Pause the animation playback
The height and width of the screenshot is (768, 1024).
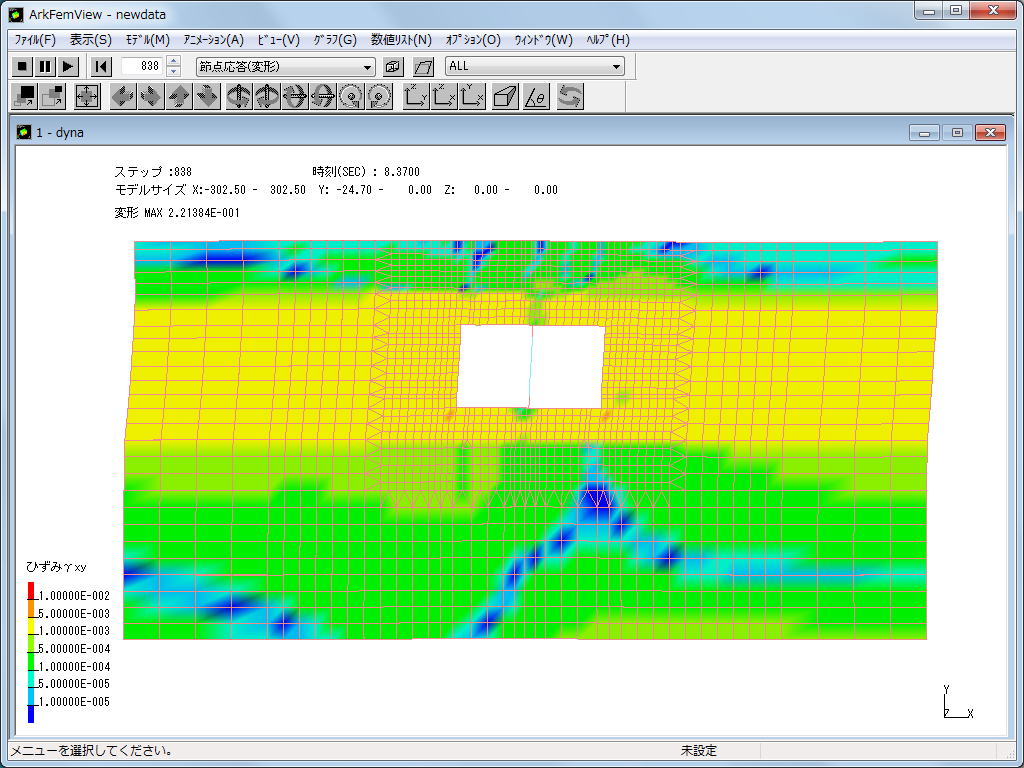(x=45, y=67)
